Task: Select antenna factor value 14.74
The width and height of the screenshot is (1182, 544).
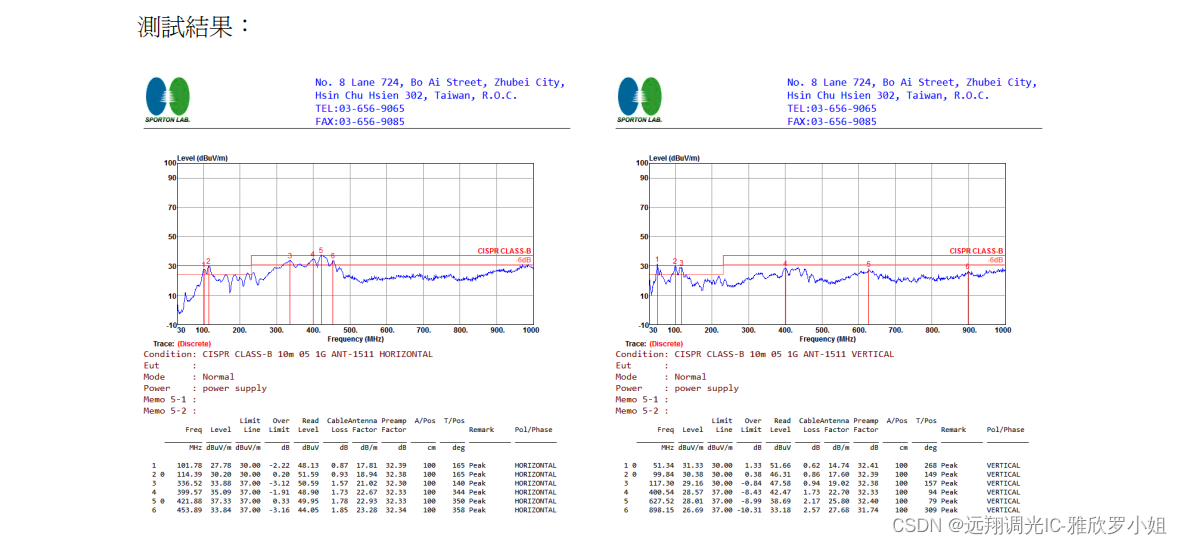Action: 838,466
